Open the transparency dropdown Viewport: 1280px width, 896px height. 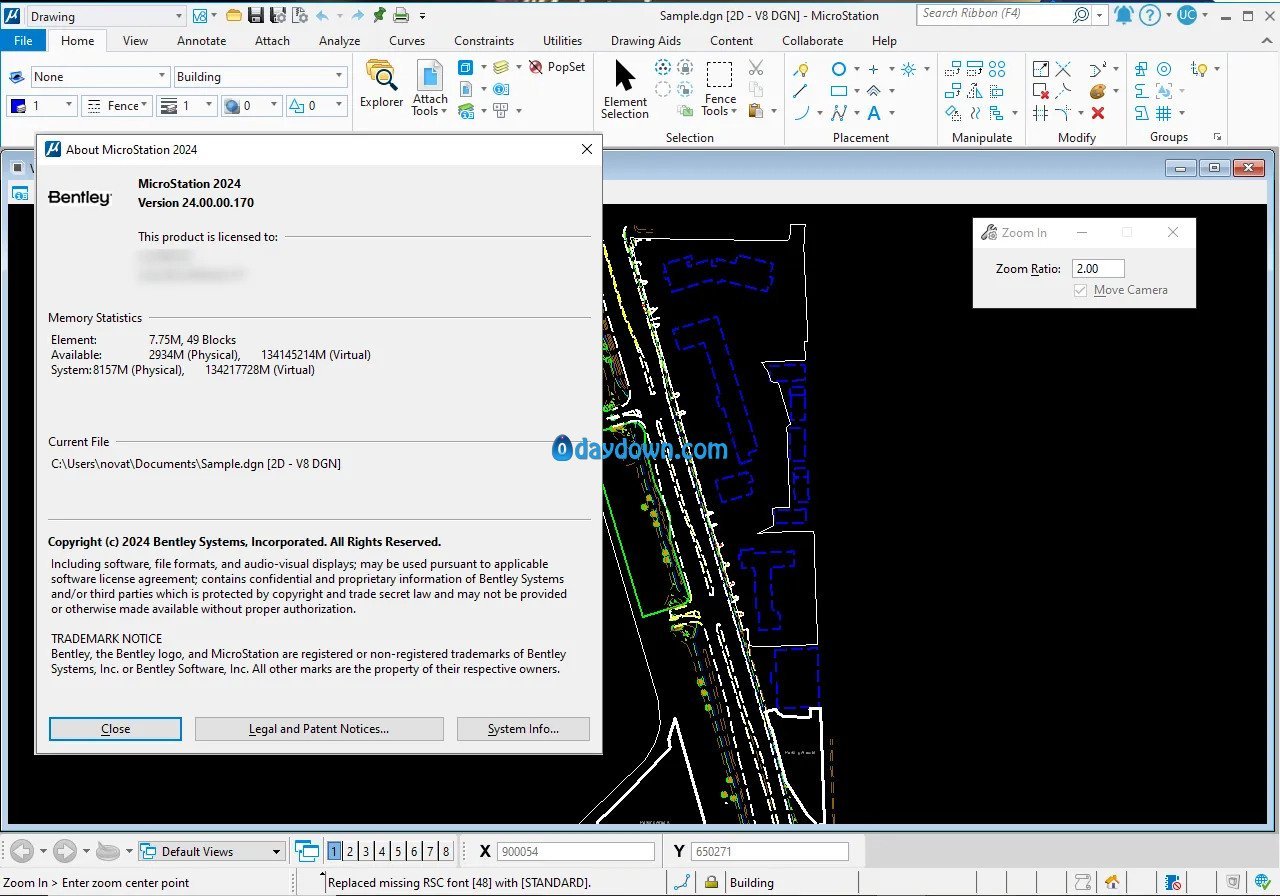coord(250,105)
